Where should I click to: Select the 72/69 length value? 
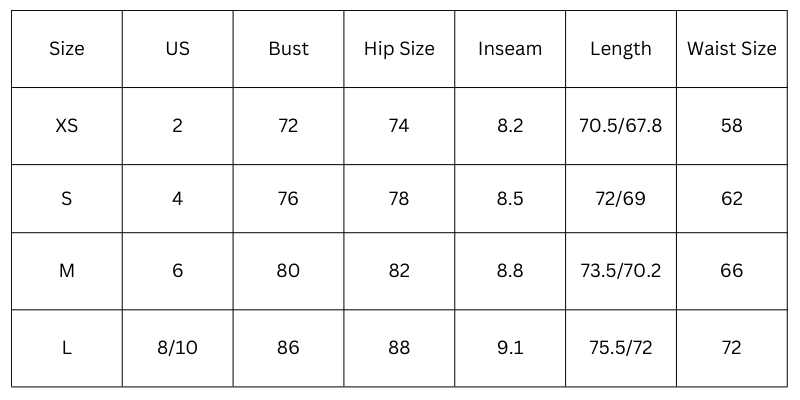click(621, 199)
